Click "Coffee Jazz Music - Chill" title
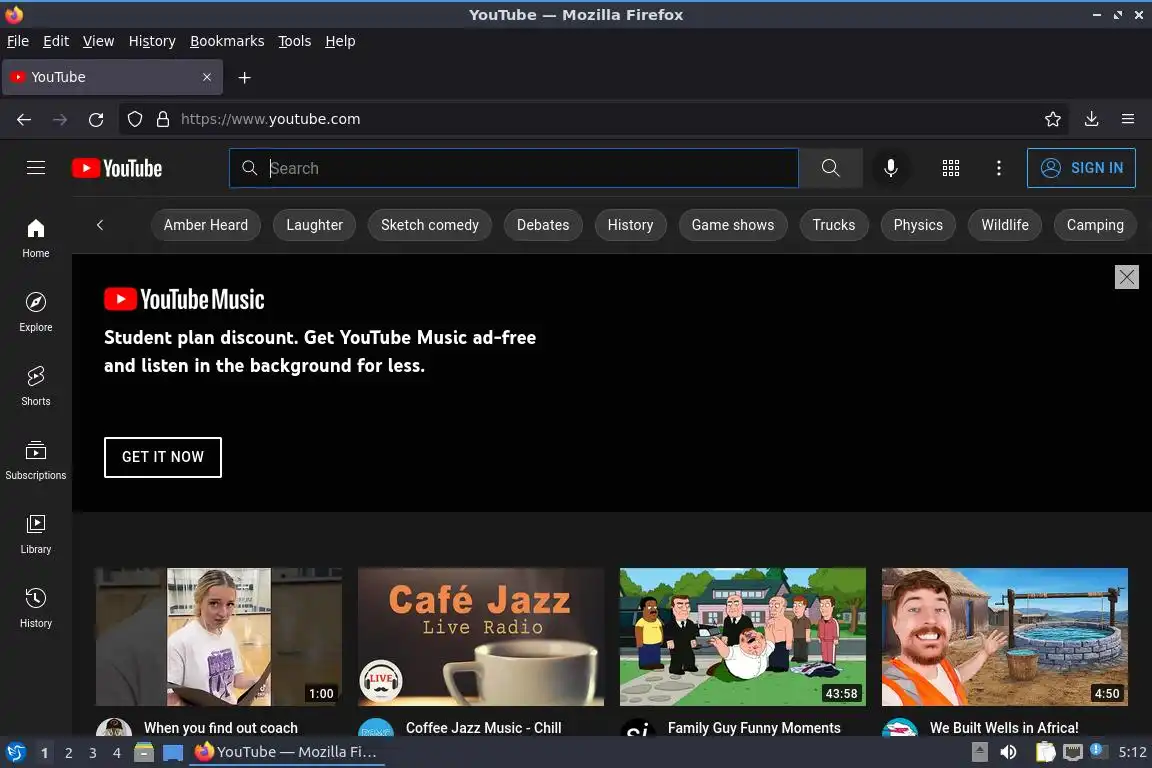Screen dimensions: 1152x768 coord(483,728)
